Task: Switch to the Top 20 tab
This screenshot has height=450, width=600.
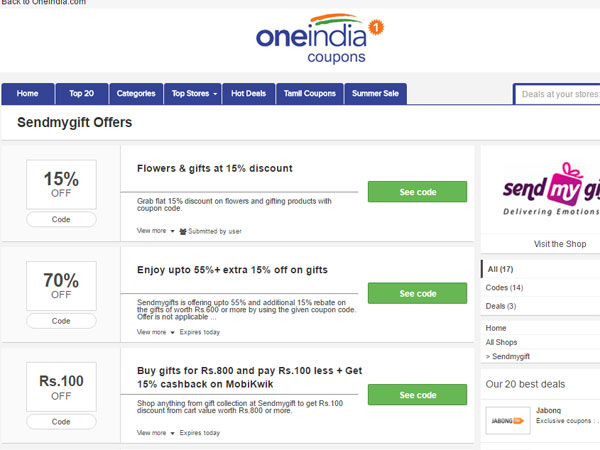Action: click(x=82, y=94)
